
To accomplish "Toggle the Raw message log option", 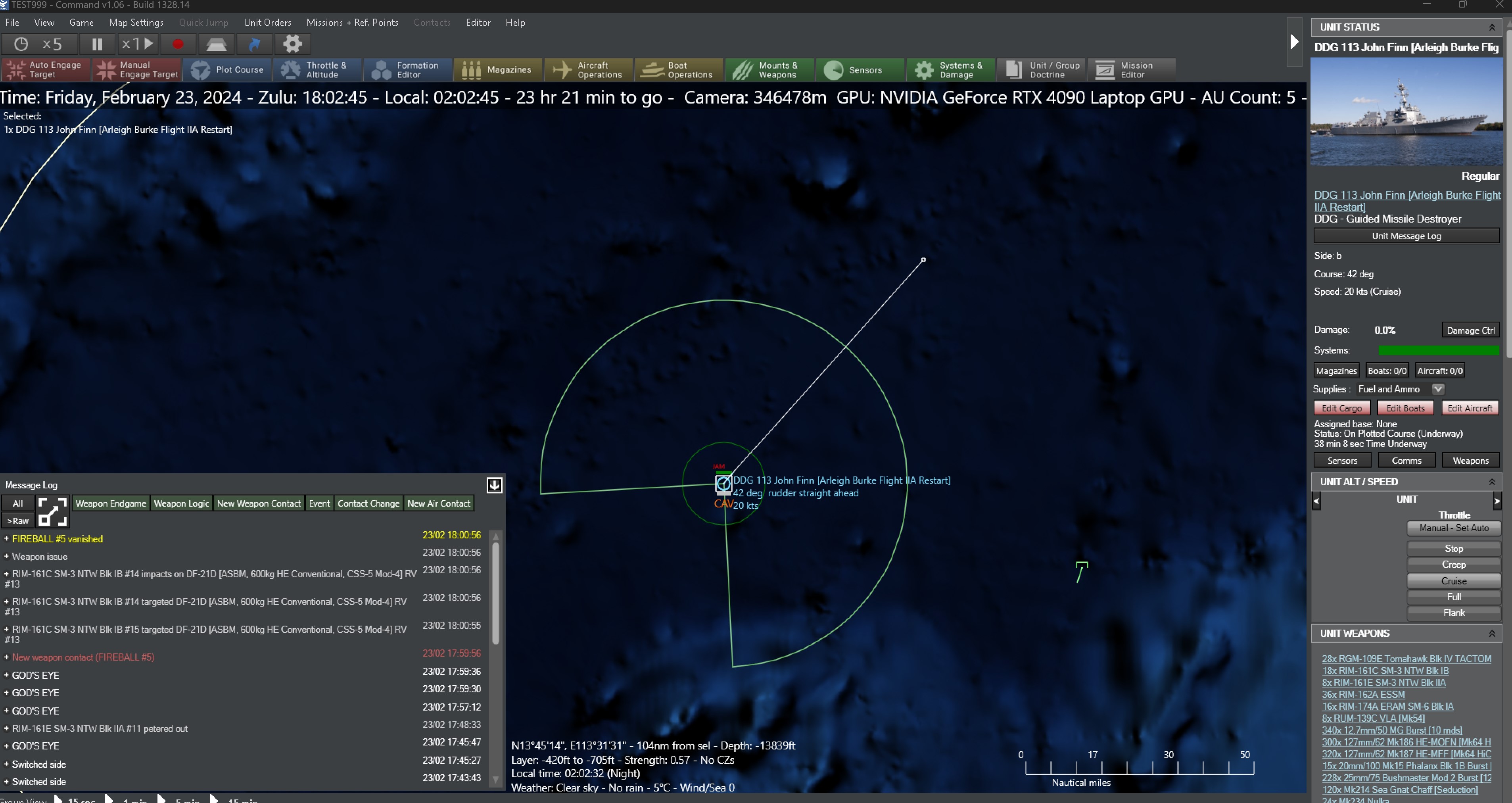I will [18, 521].
